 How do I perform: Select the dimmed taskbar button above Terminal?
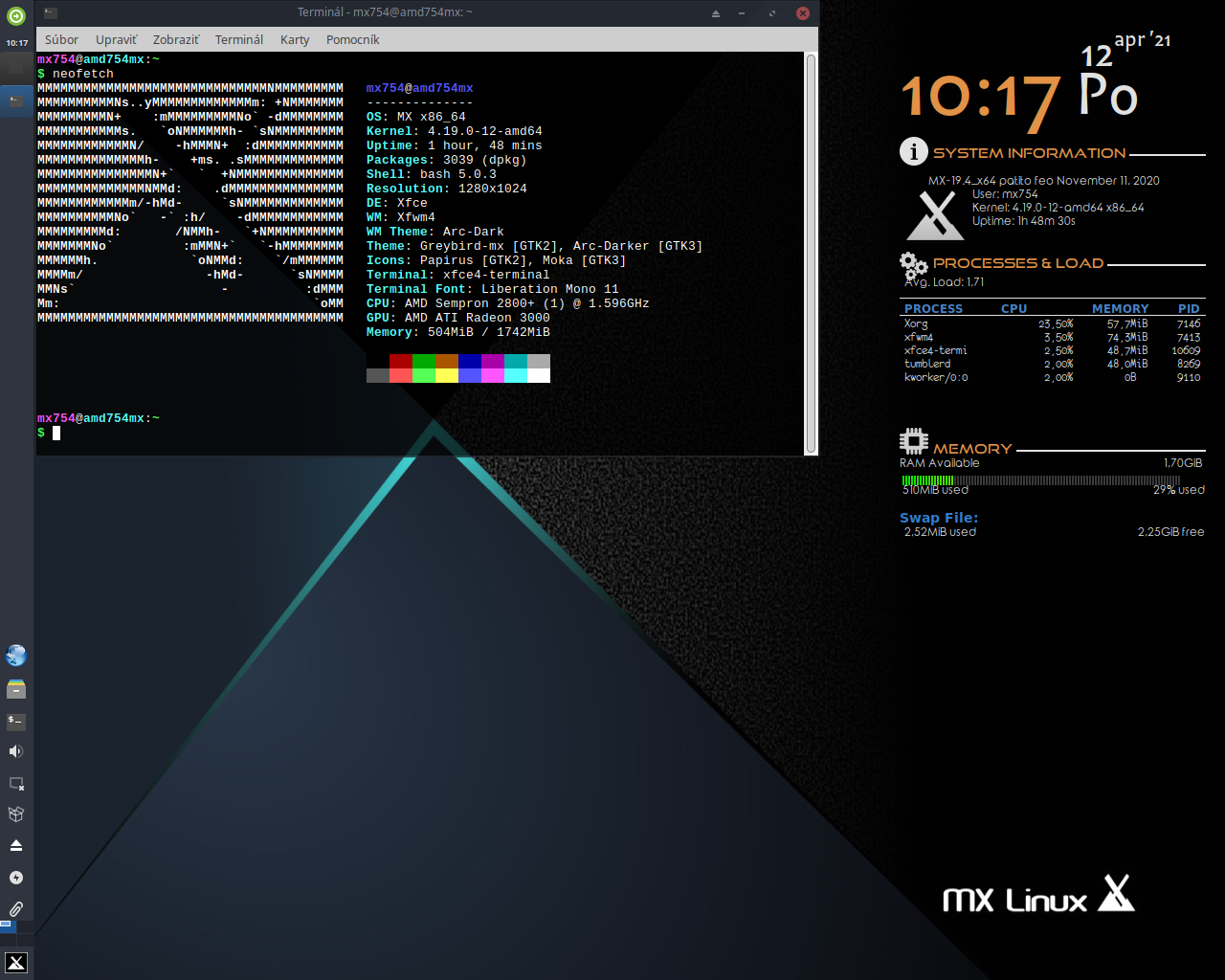pos(16,68)
